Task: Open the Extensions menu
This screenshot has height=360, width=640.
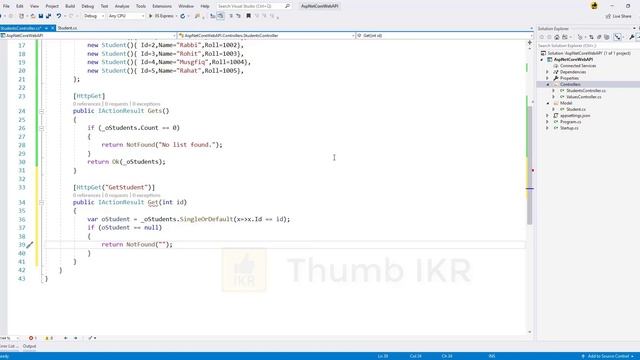Action: click(162, 6)
